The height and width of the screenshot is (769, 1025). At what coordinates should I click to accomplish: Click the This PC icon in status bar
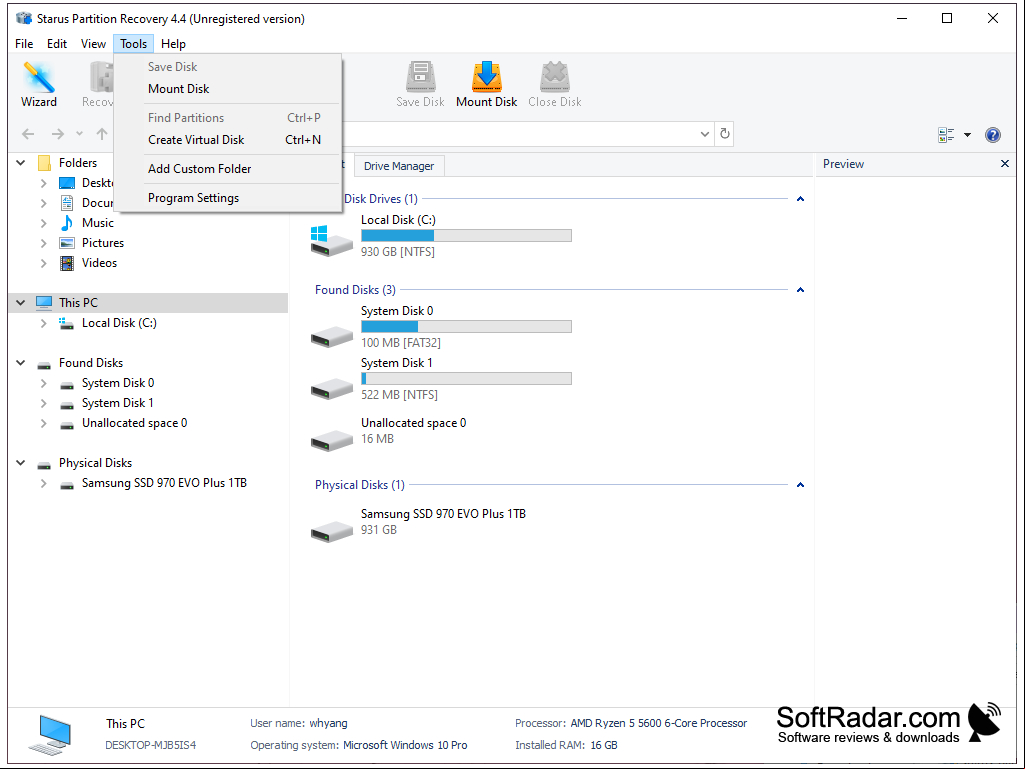[50, 734]
